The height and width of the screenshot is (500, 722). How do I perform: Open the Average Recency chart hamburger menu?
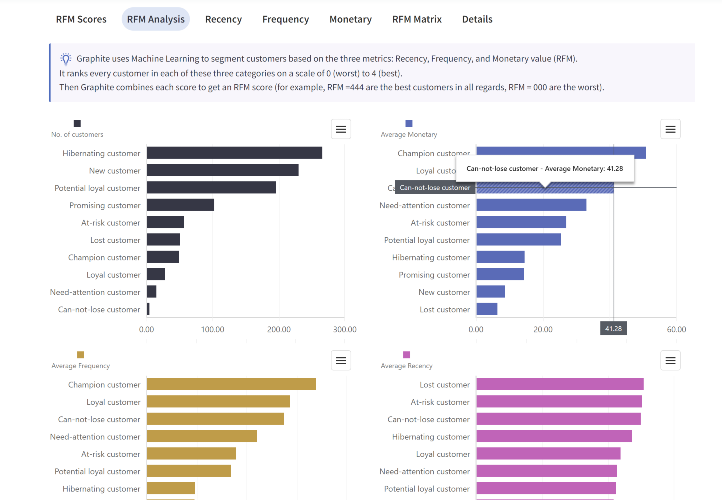point(670,360)
